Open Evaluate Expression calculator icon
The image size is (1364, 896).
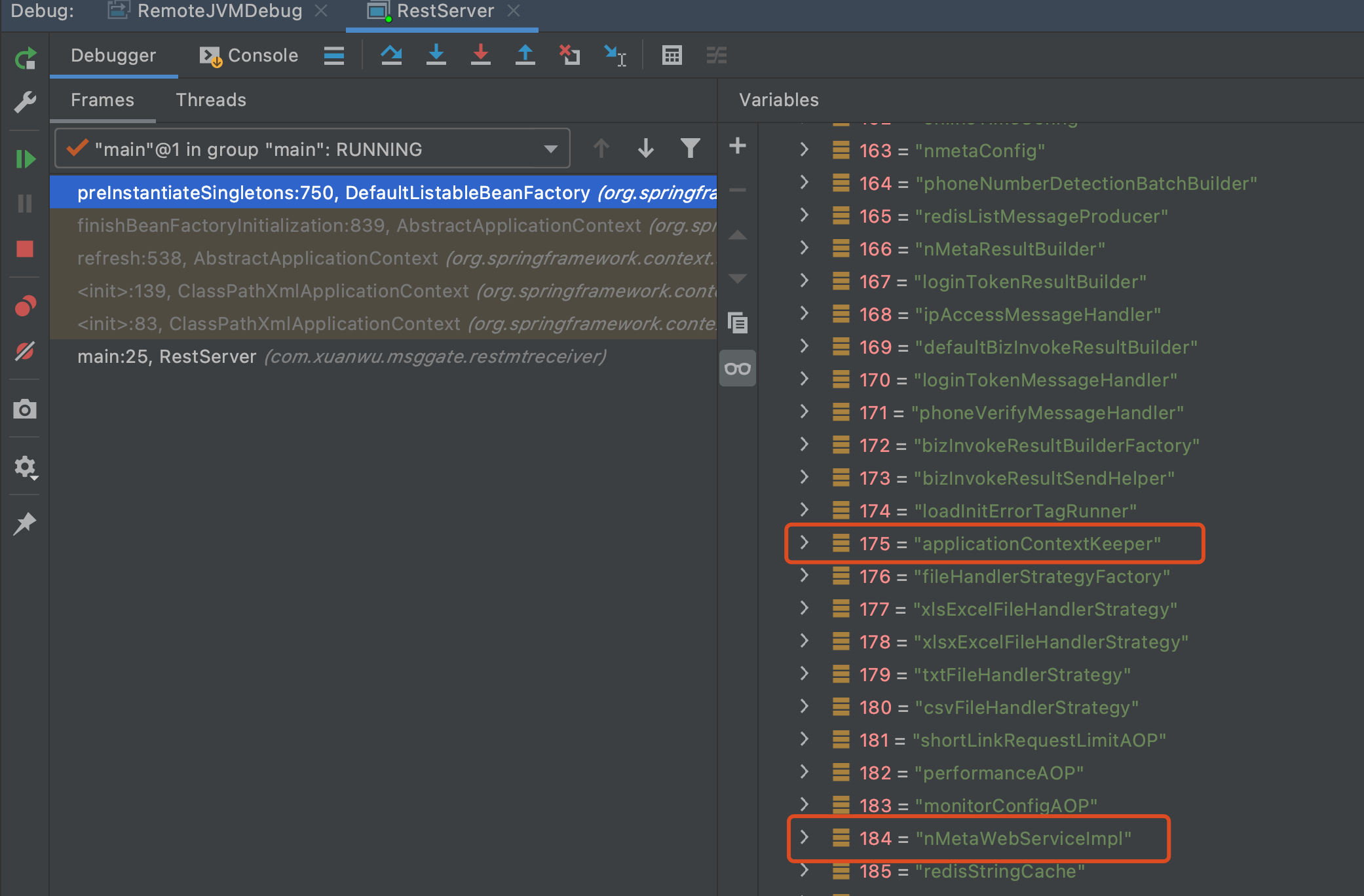coord(672,56)
